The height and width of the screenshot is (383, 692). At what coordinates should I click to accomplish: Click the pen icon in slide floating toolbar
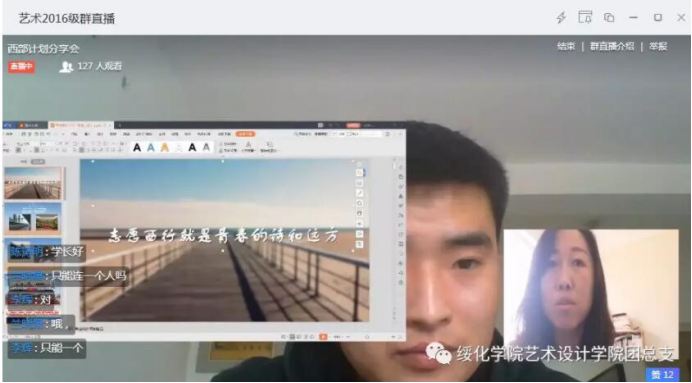pyautogui.click(x=360, y=193)
